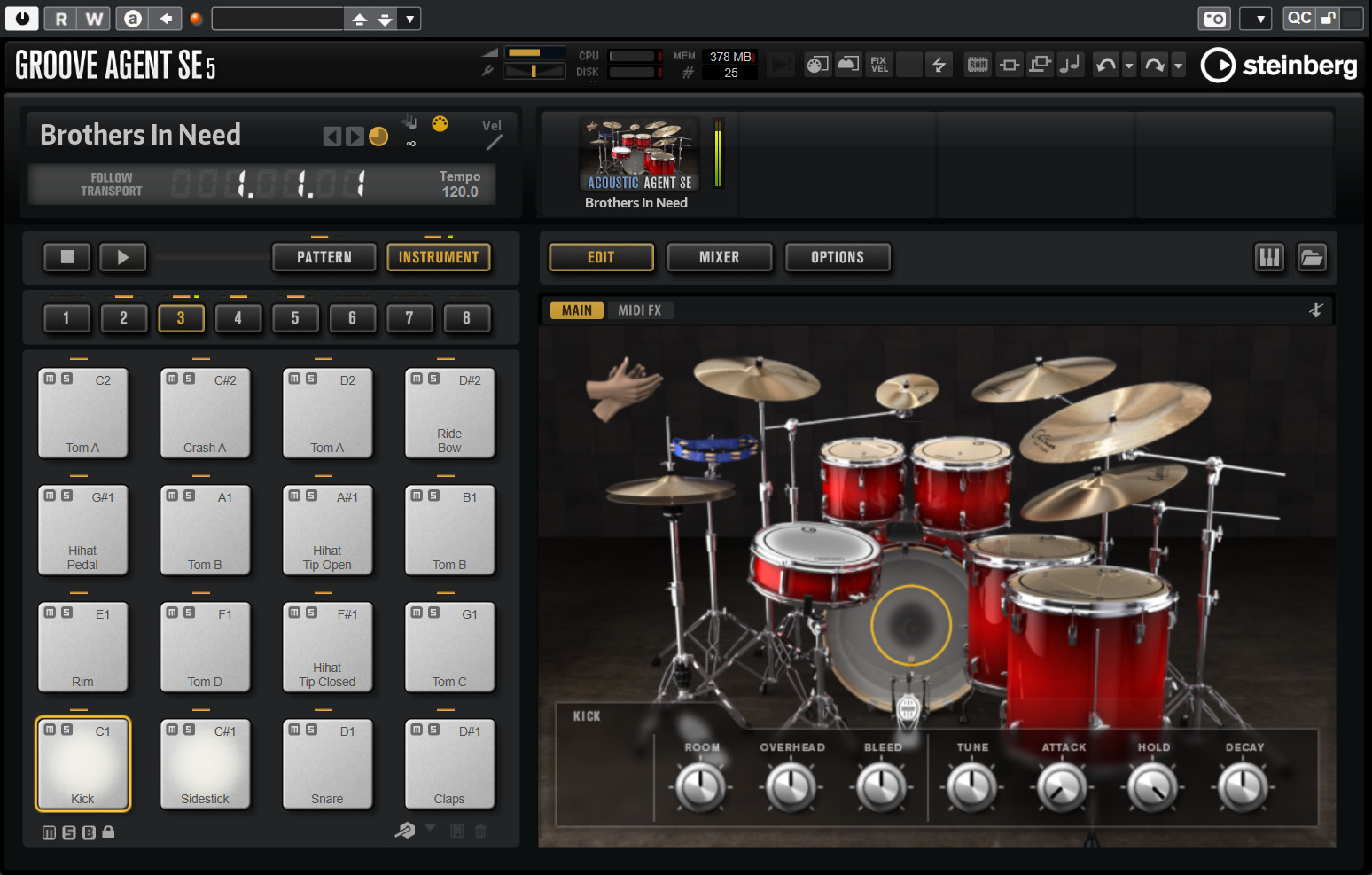This screenshot has height=875, width=1372.
Task: Click the camera snapshot icon
Action: (x=1214, y=19)
